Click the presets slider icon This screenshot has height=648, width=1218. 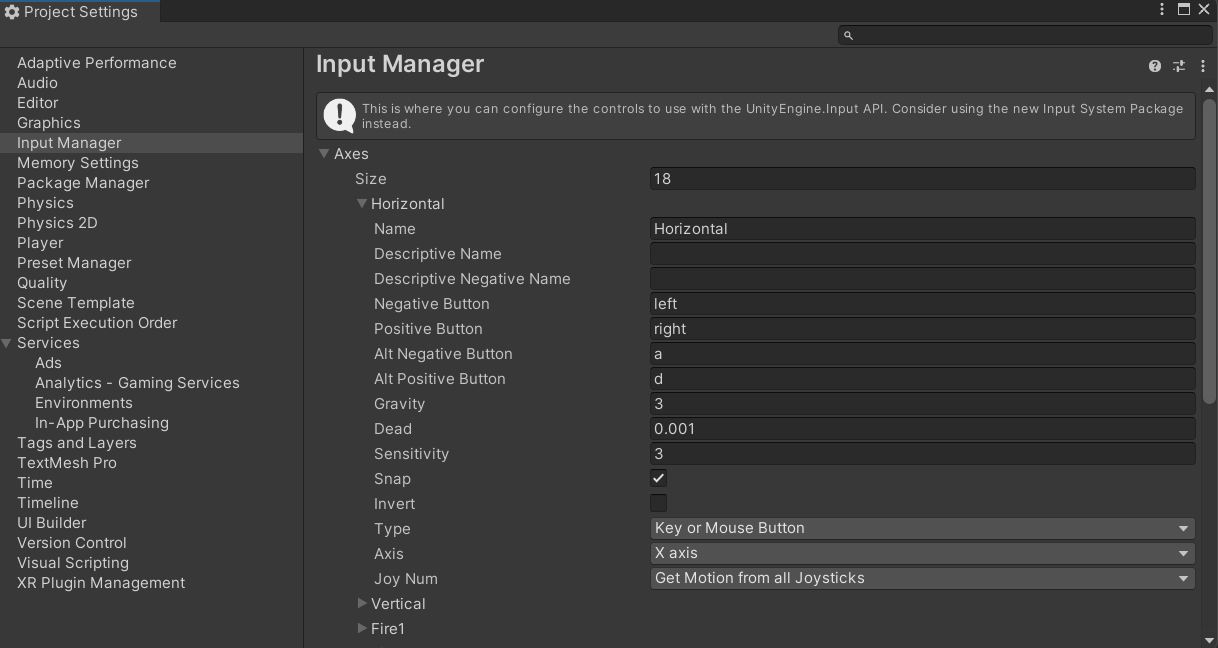click(1179, 66)
